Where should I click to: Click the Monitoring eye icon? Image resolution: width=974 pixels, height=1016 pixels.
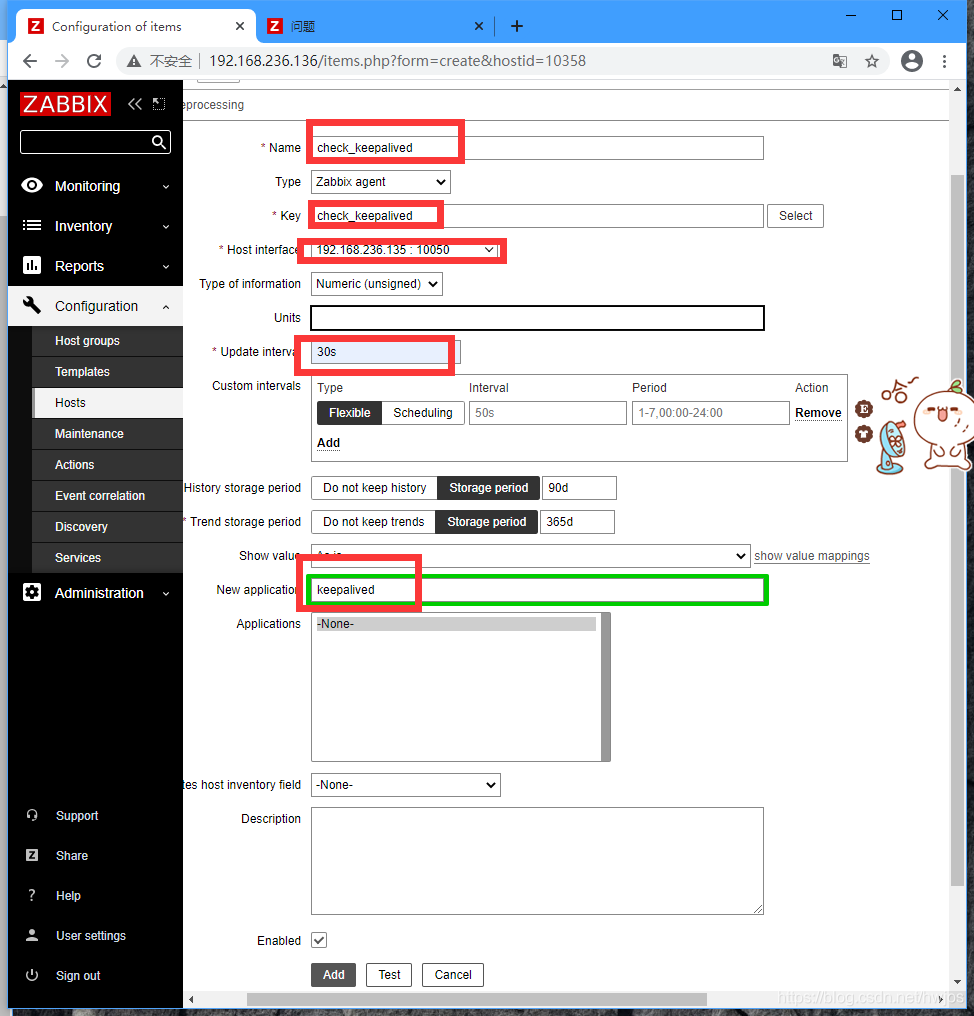(32, 186)
